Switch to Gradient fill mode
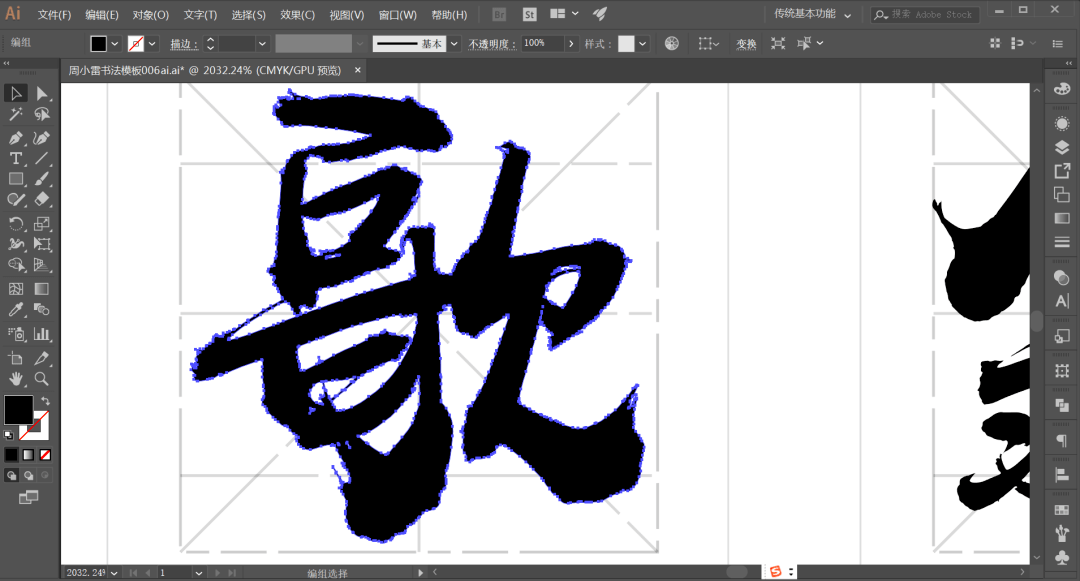The image size is (1080, 581). pos(28,454)
